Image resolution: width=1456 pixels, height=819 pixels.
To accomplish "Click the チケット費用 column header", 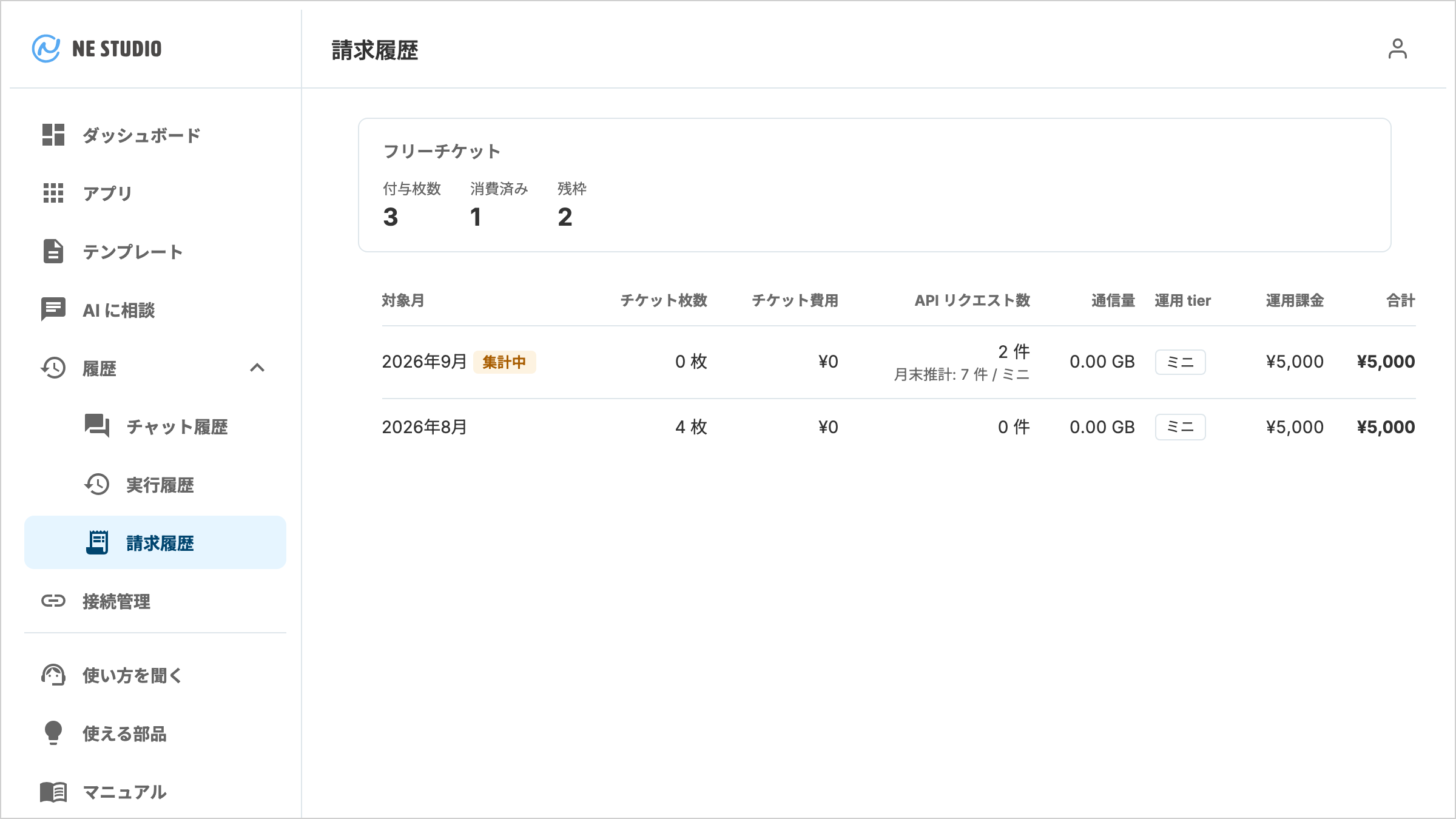I will click(x=795, y=300).
